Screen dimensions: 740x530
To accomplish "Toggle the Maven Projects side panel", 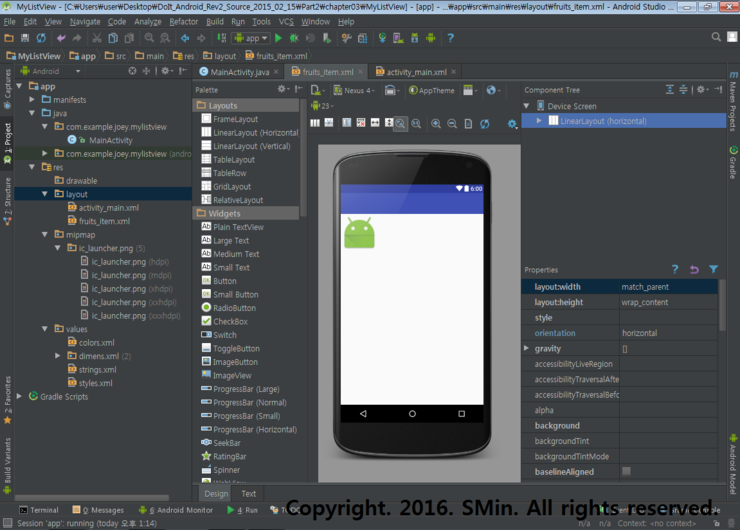I will [x=733, y=101].
